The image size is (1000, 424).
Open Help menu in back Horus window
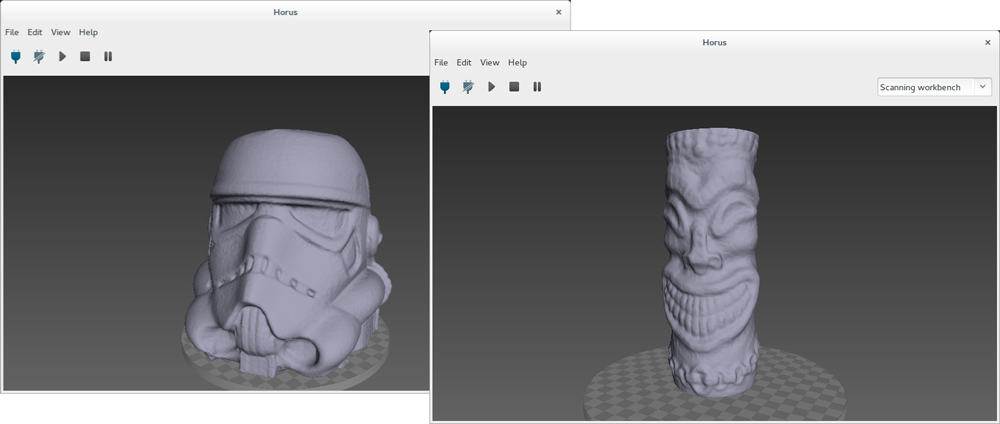(88, 32)
